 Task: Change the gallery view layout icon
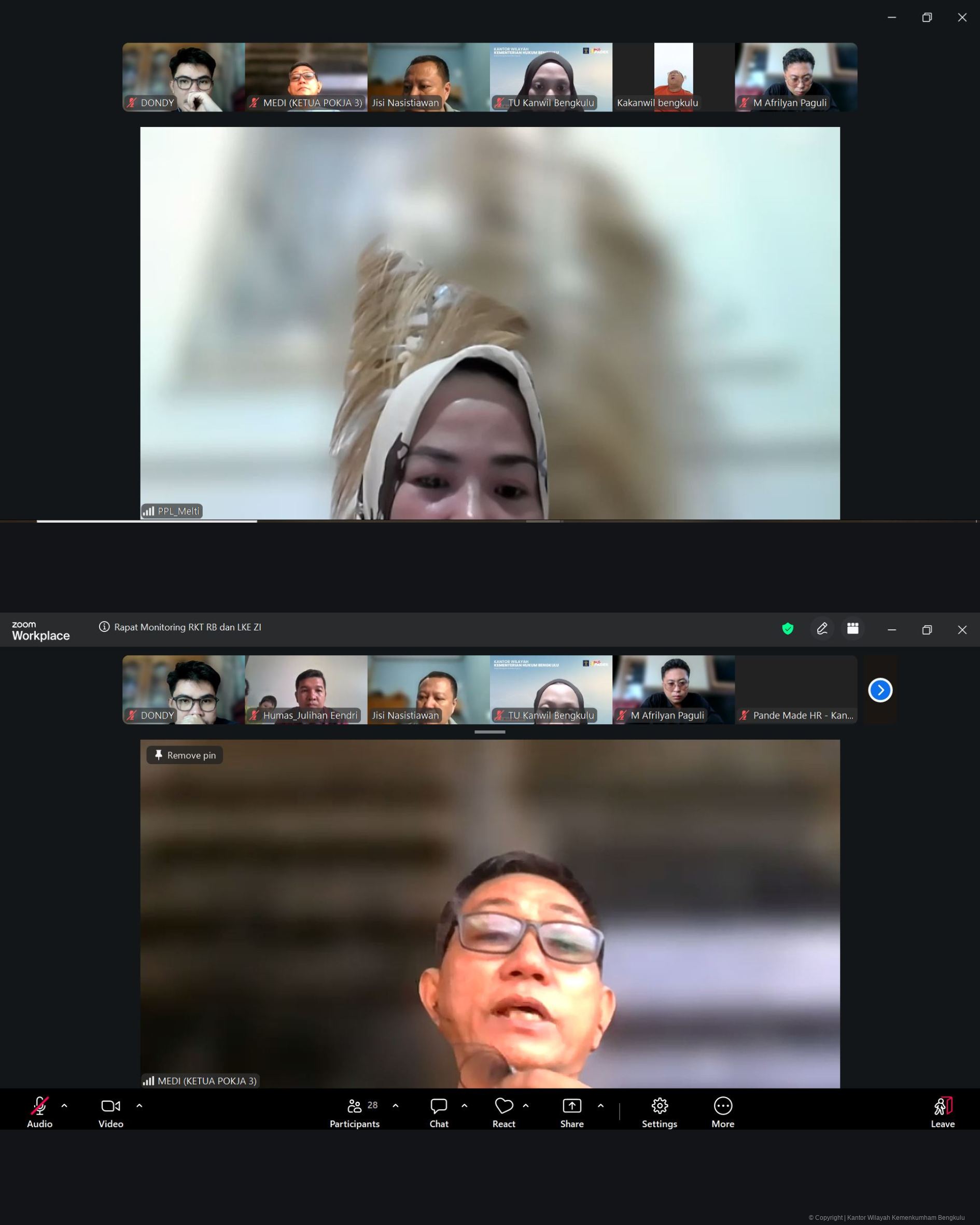tap(852, 628)
